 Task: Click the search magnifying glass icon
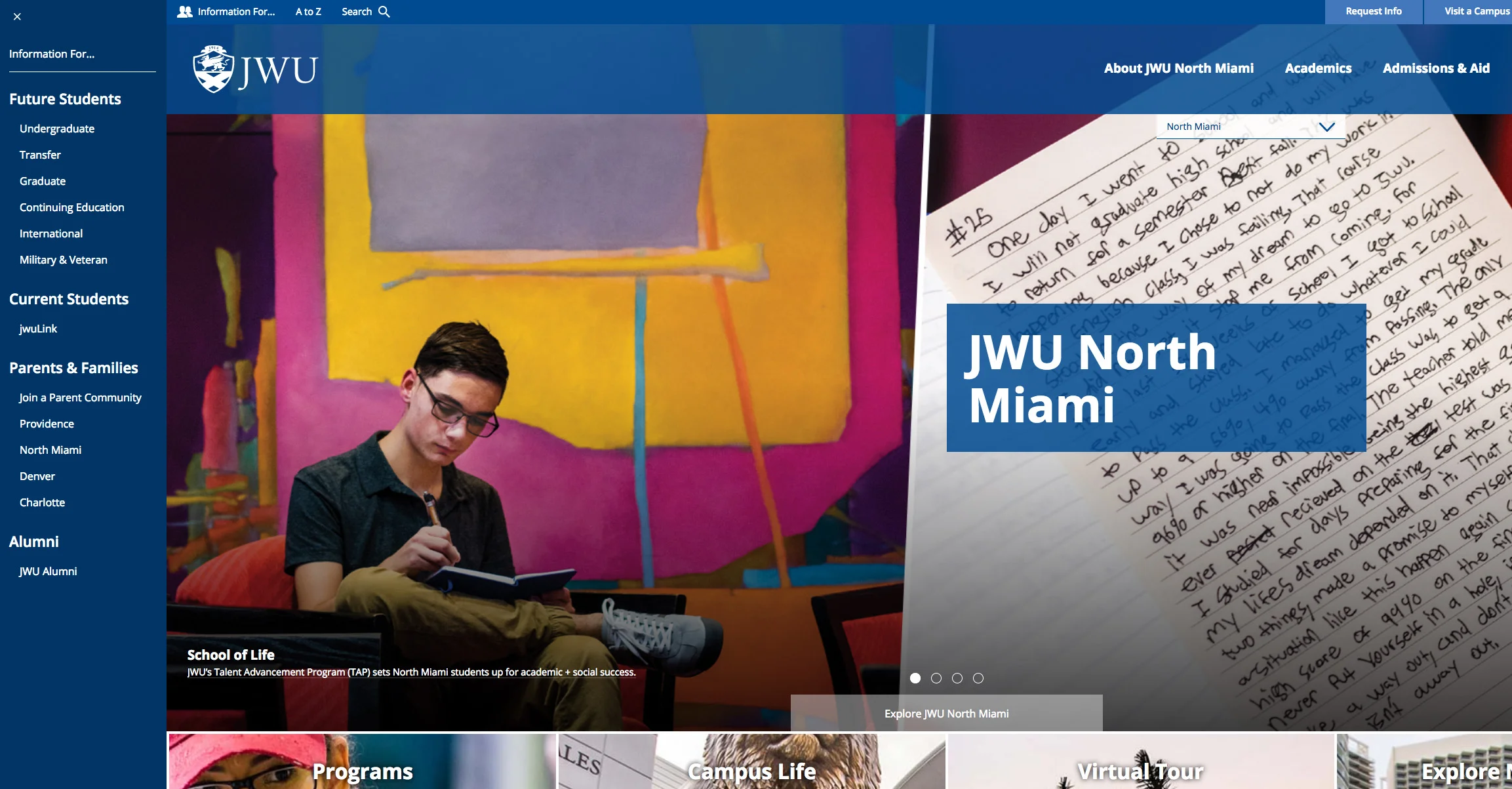[384, 12]
